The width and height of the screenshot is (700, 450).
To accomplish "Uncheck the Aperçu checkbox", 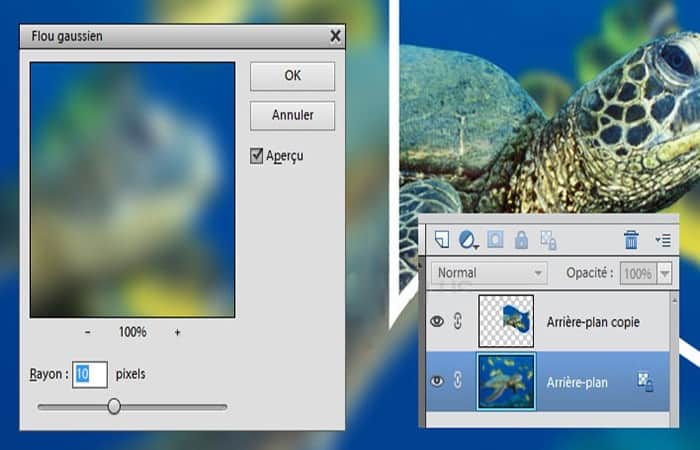I will (256, 155).
